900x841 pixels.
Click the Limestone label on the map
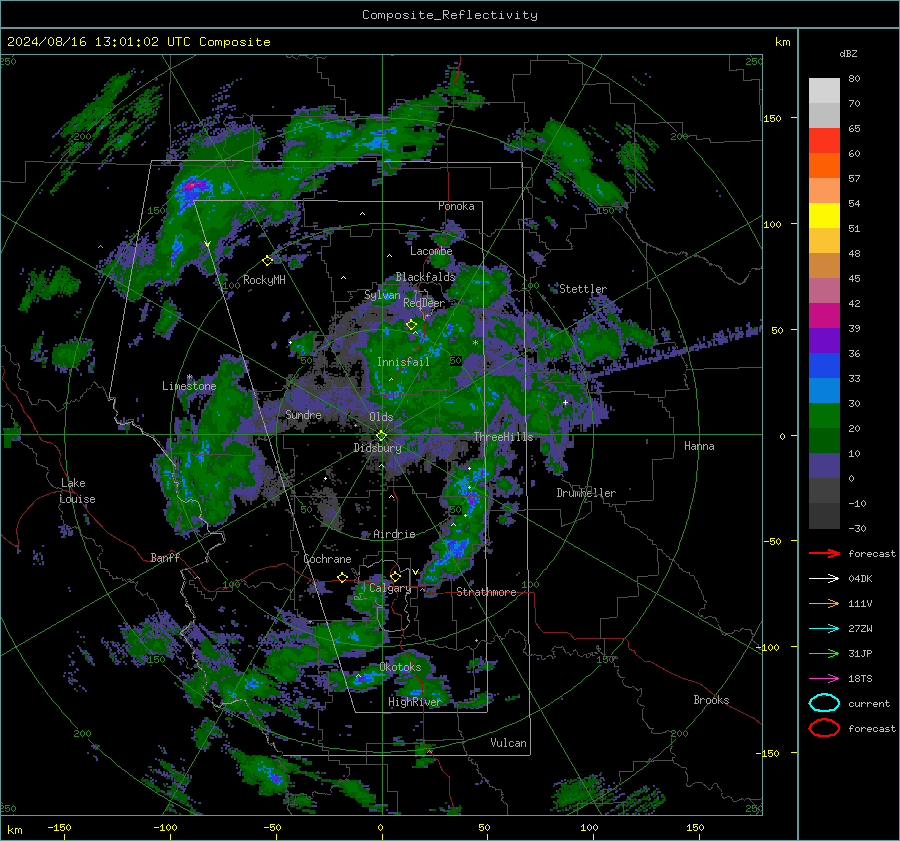189,386
